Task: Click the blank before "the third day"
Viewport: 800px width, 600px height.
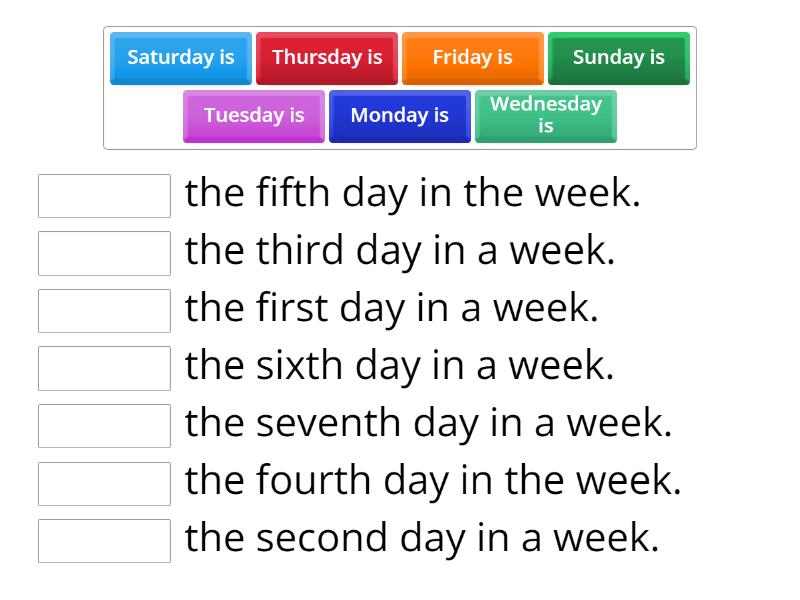Action: [x=104, y=253]
